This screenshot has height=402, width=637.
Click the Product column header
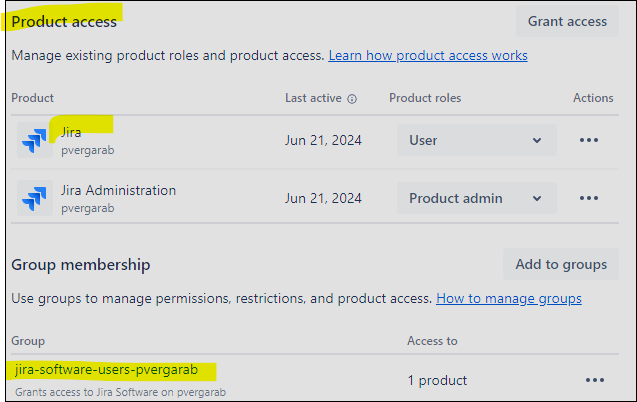[33, 98]
